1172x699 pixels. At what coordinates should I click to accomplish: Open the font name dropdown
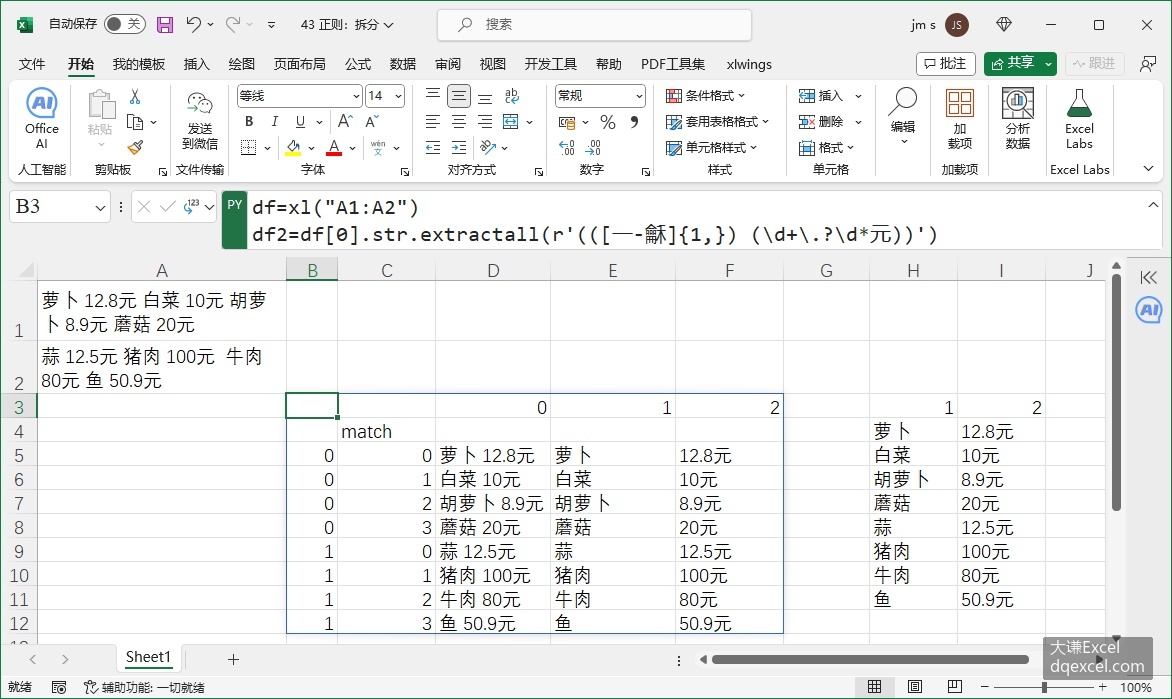pos(356,96)
